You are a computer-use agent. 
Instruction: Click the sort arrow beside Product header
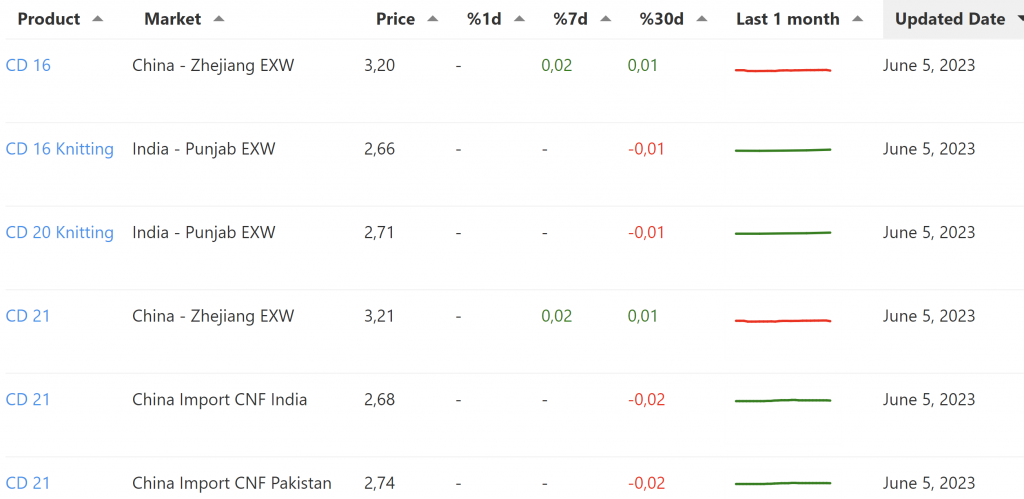[97, 19]
